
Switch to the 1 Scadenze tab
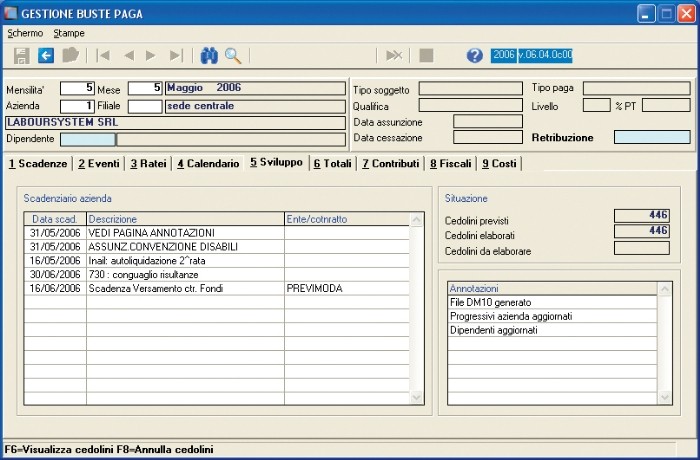tap(38, 164)
